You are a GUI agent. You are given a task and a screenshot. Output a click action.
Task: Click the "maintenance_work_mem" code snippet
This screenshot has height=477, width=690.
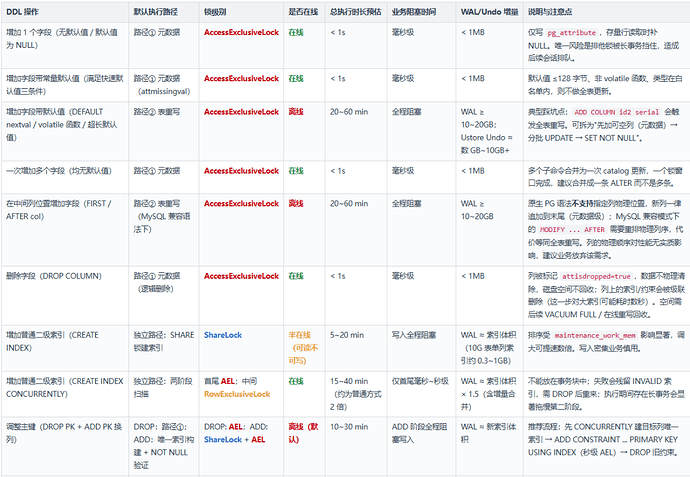595,336
